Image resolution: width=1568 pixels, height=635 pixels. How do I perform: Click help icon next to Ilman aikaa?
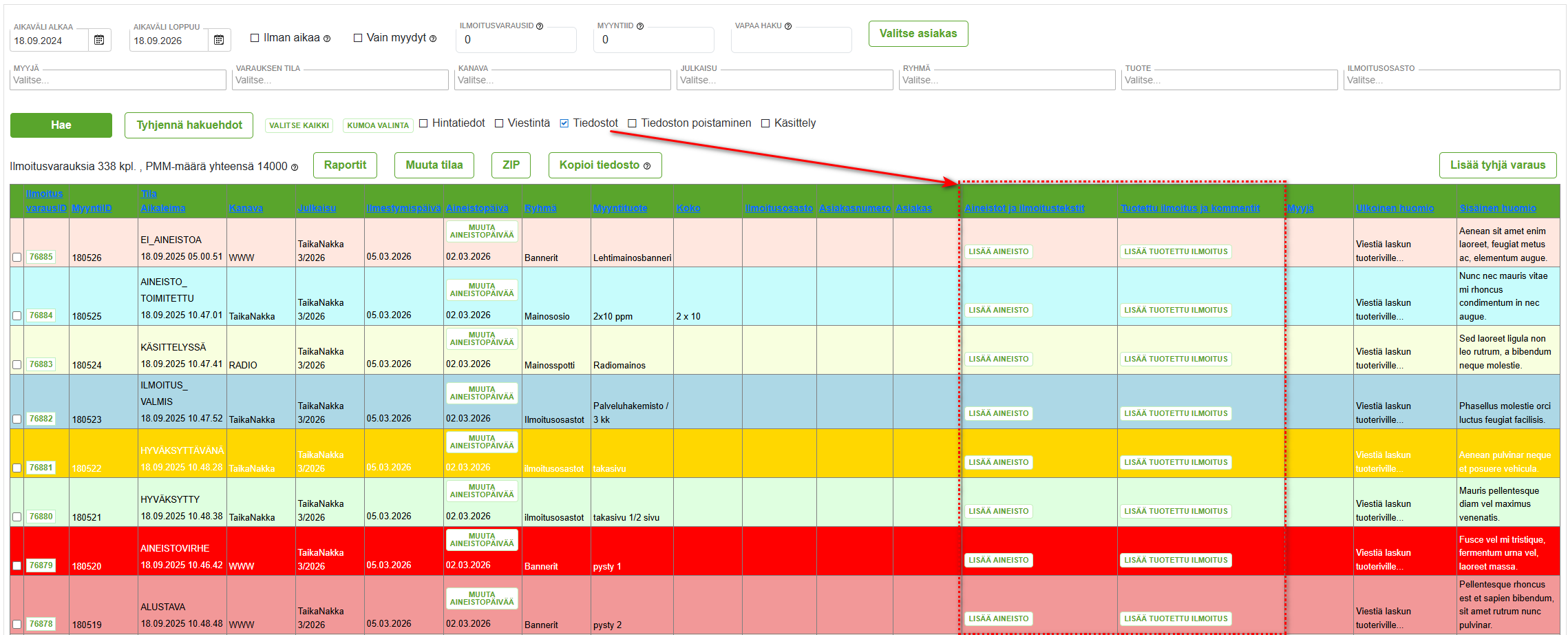[x=327, y=39]
